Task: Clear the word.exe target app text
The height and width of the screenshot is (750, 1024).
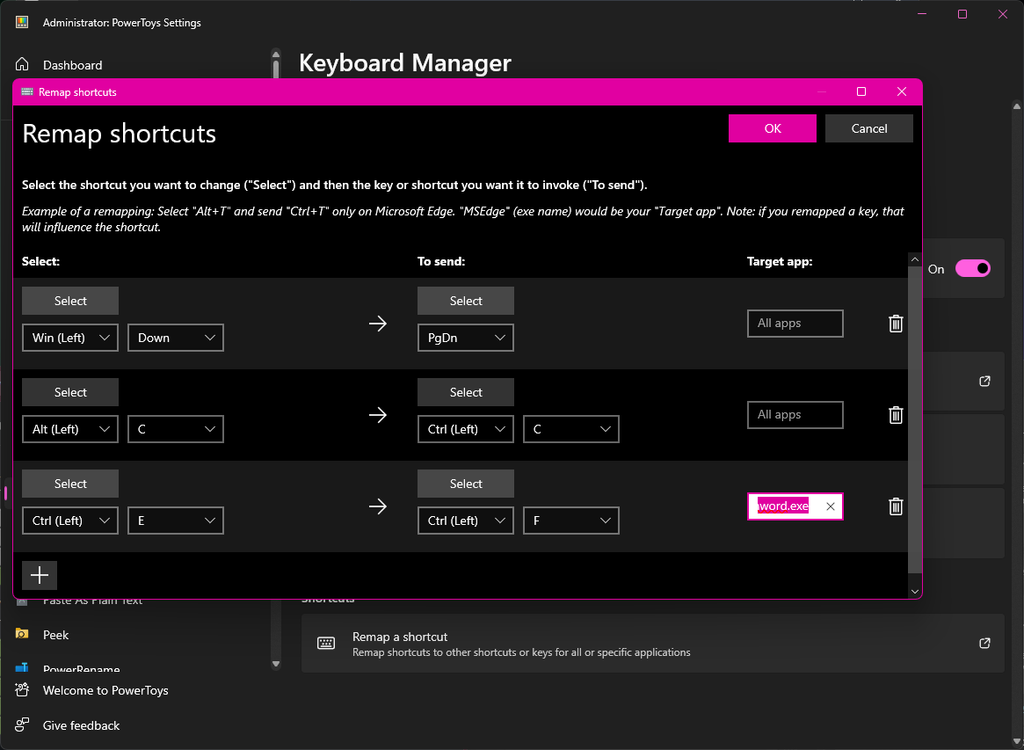Action: [830, 506]
